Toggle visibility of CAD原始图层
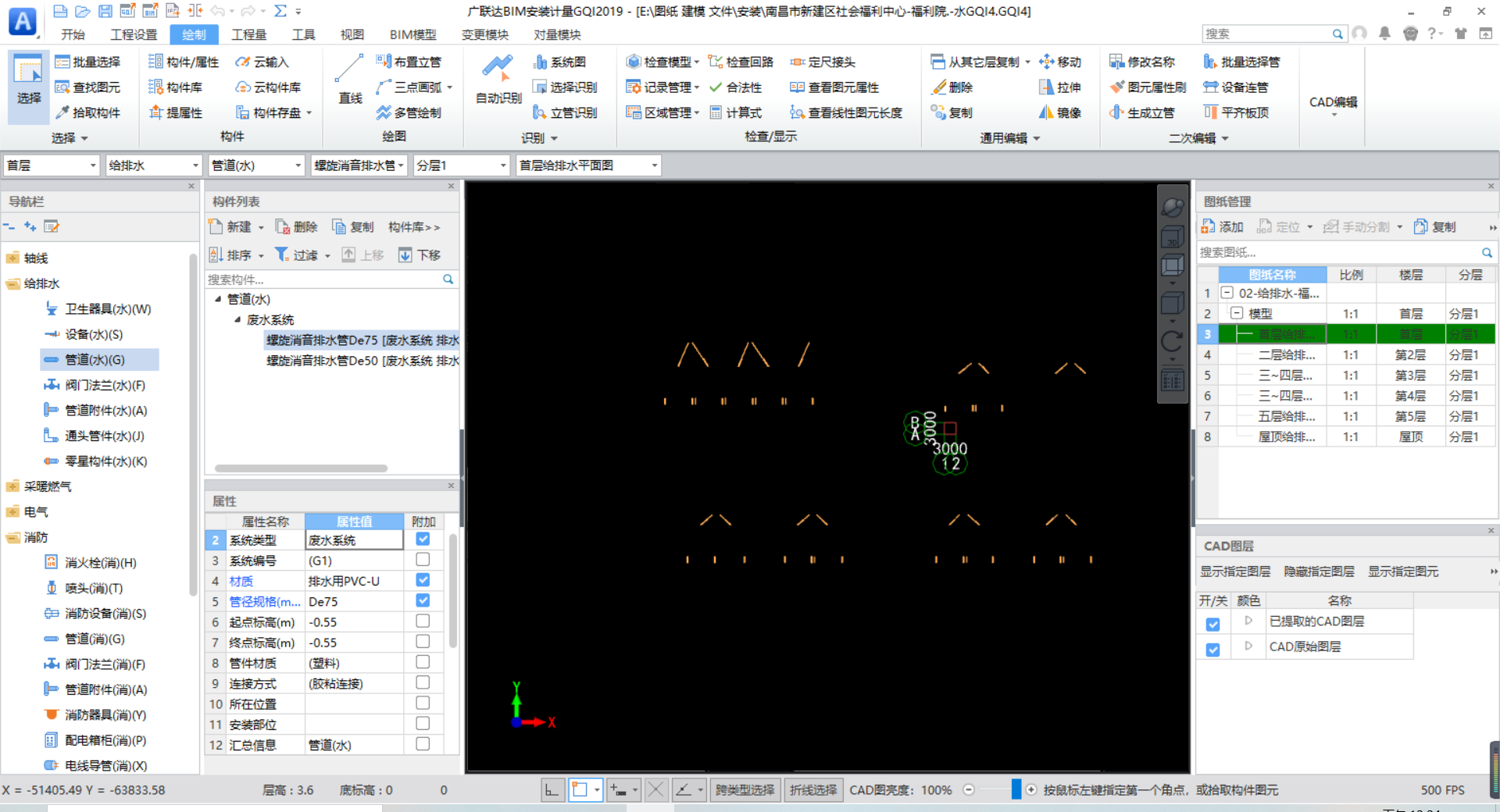 (1212, 649)
